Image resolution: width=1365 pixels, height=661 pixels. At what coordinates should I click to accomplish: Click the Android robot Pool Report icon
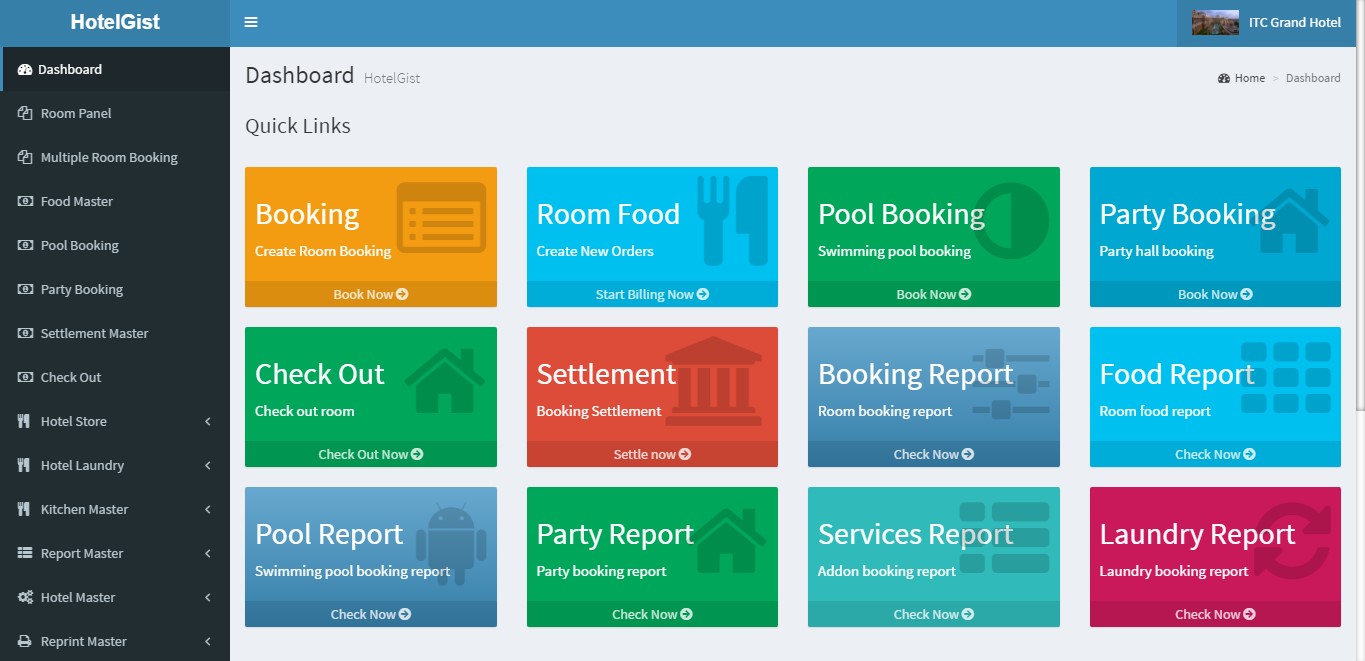(450, 544)
